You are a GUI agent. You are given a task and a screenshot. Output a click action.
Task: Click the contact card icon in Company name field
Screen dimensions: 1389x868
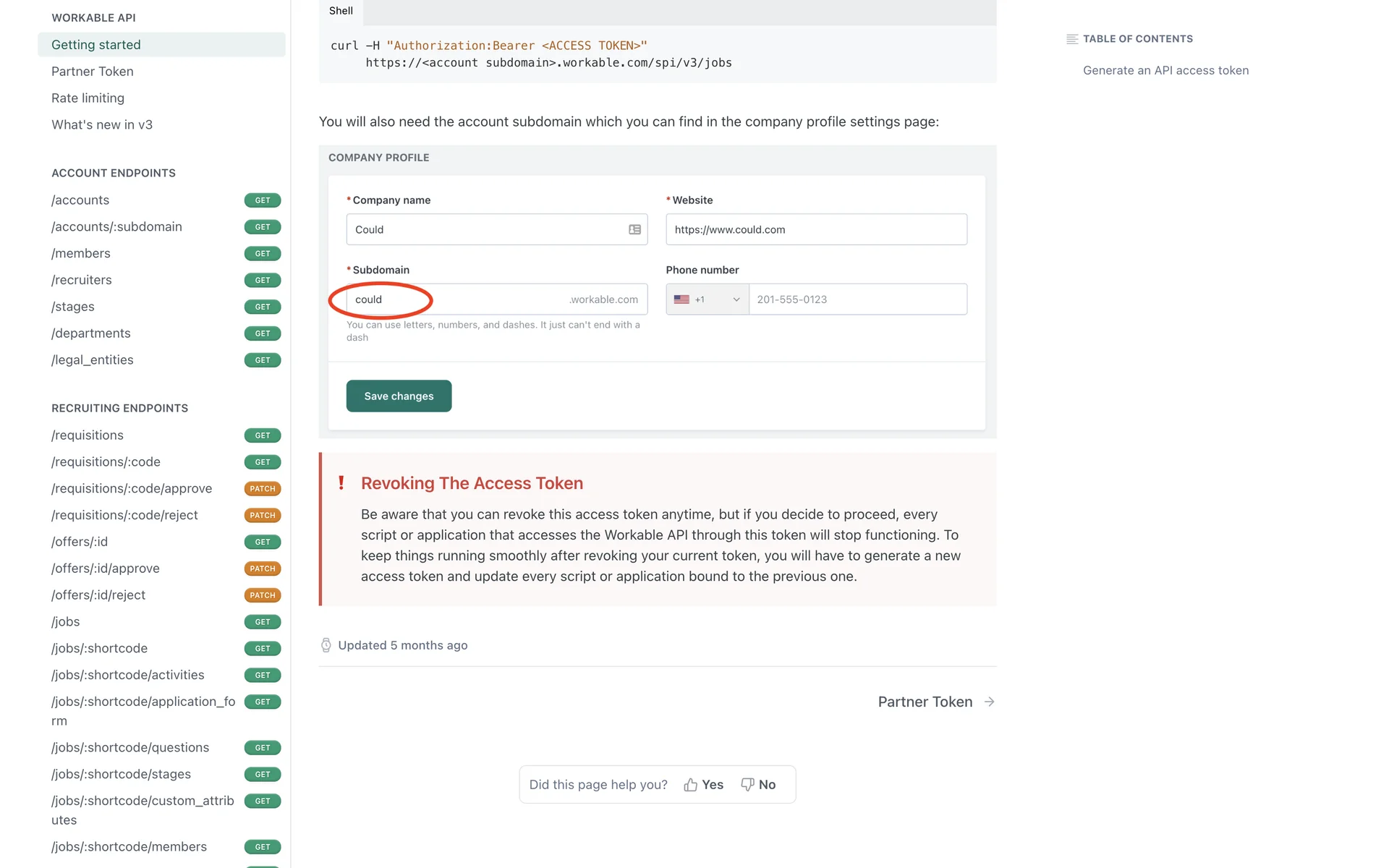coord(634,229)
